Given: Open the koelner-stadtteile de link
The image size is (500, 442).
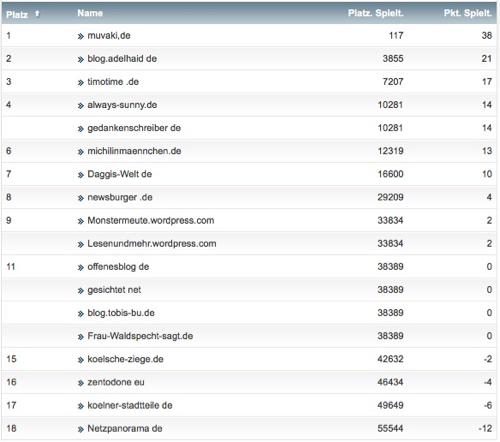Looking at the screenshot, I should (x=130, y=405).
